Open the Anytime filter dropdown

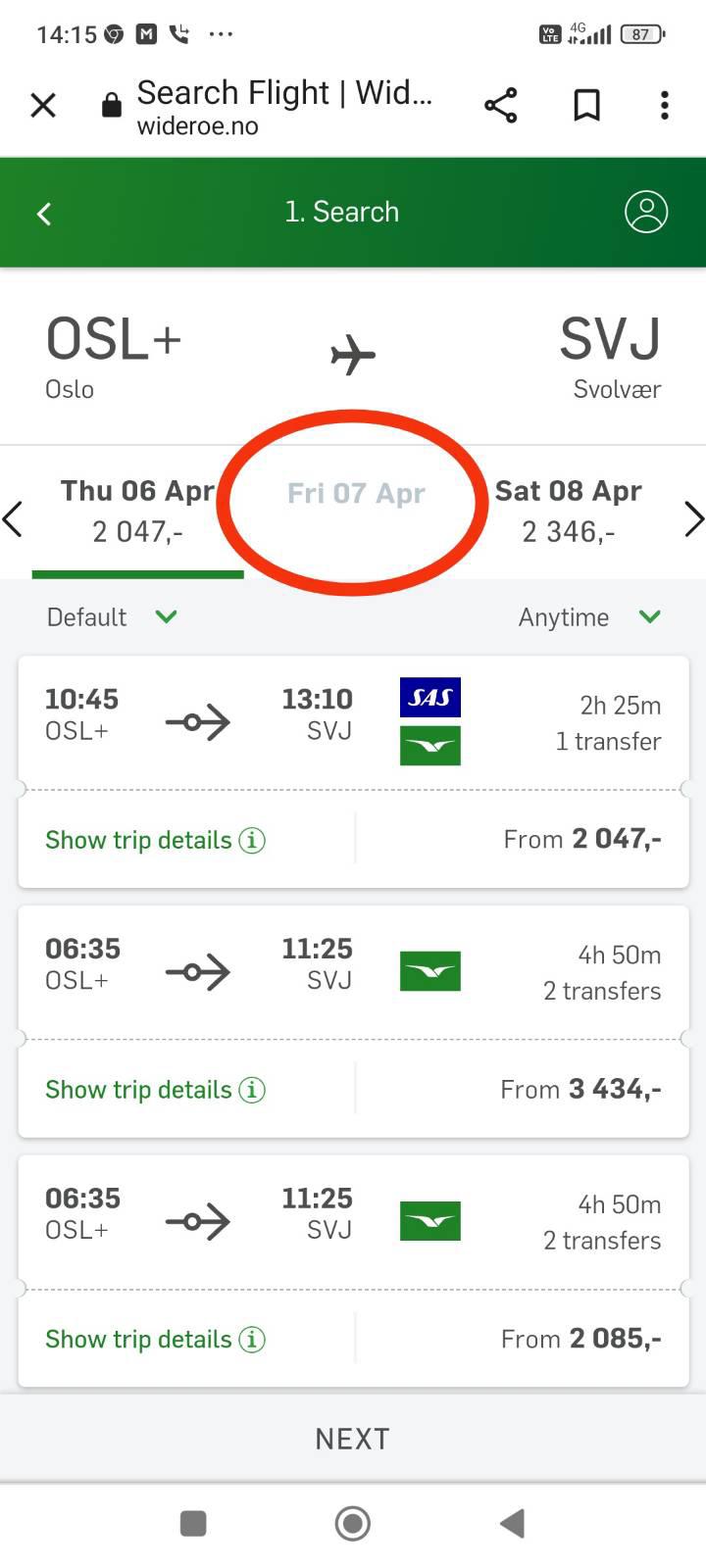tap(589, 617)
